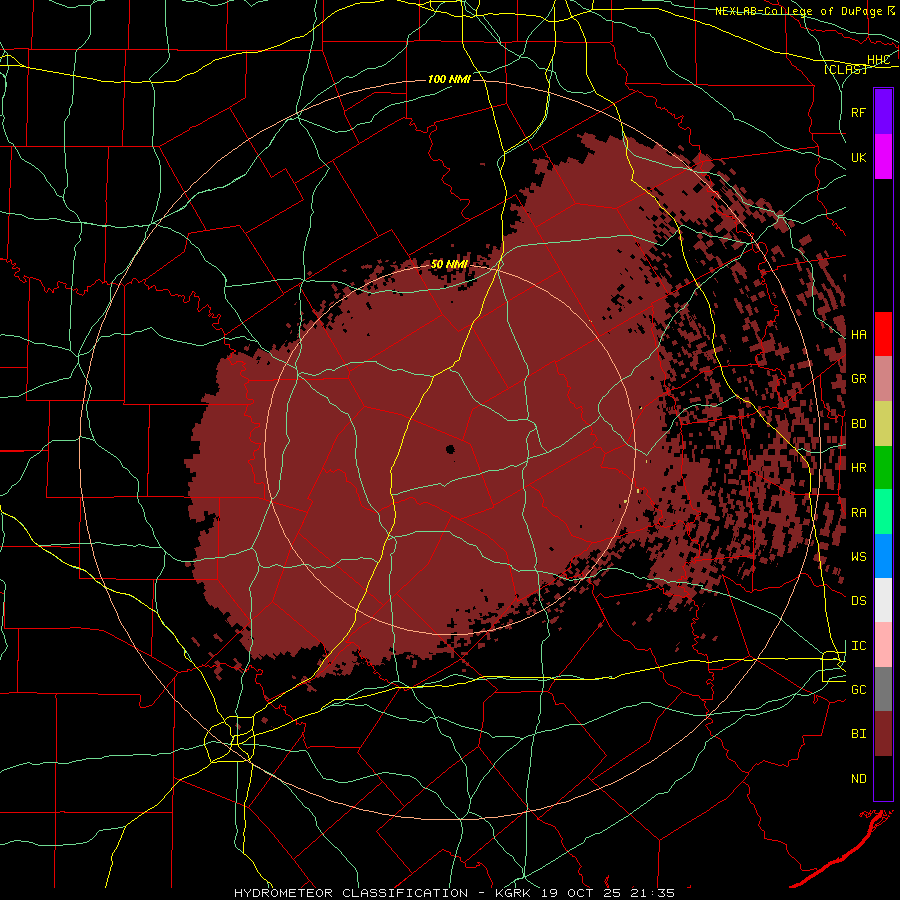
Task: Click the WS legend label
Action: tap(859, 557)
